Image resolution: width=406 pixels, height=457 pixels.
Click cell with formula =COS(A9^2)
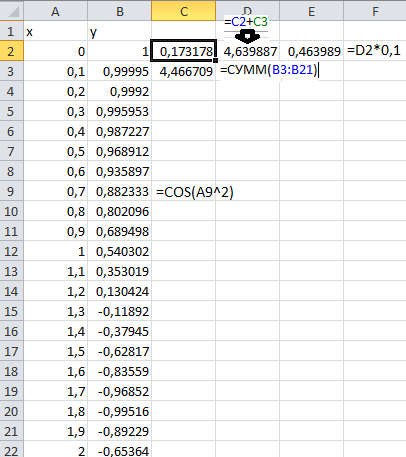click(x=195, y=192)
